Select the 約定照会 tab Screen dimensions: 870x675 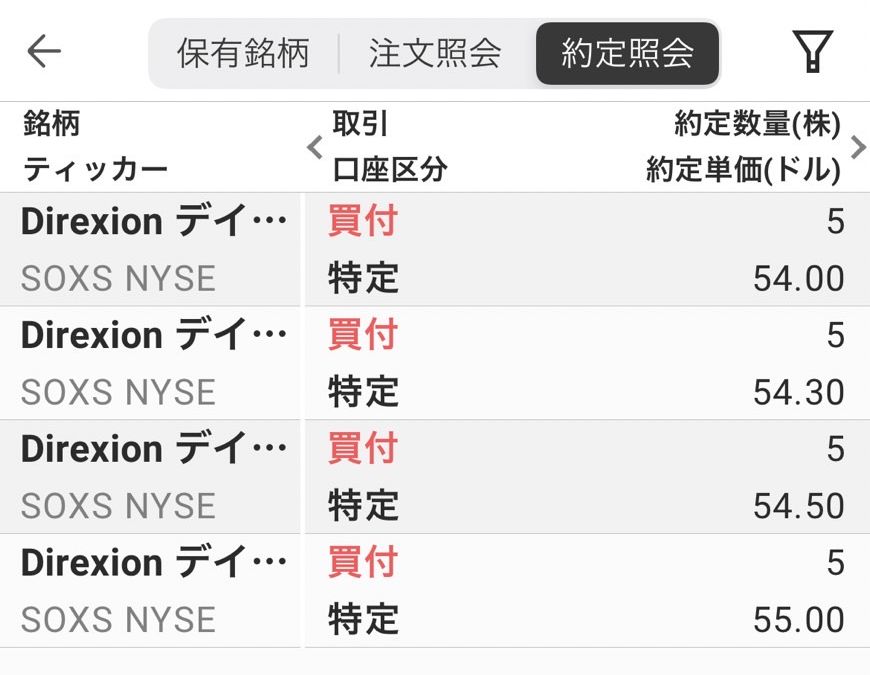[627, 53]
